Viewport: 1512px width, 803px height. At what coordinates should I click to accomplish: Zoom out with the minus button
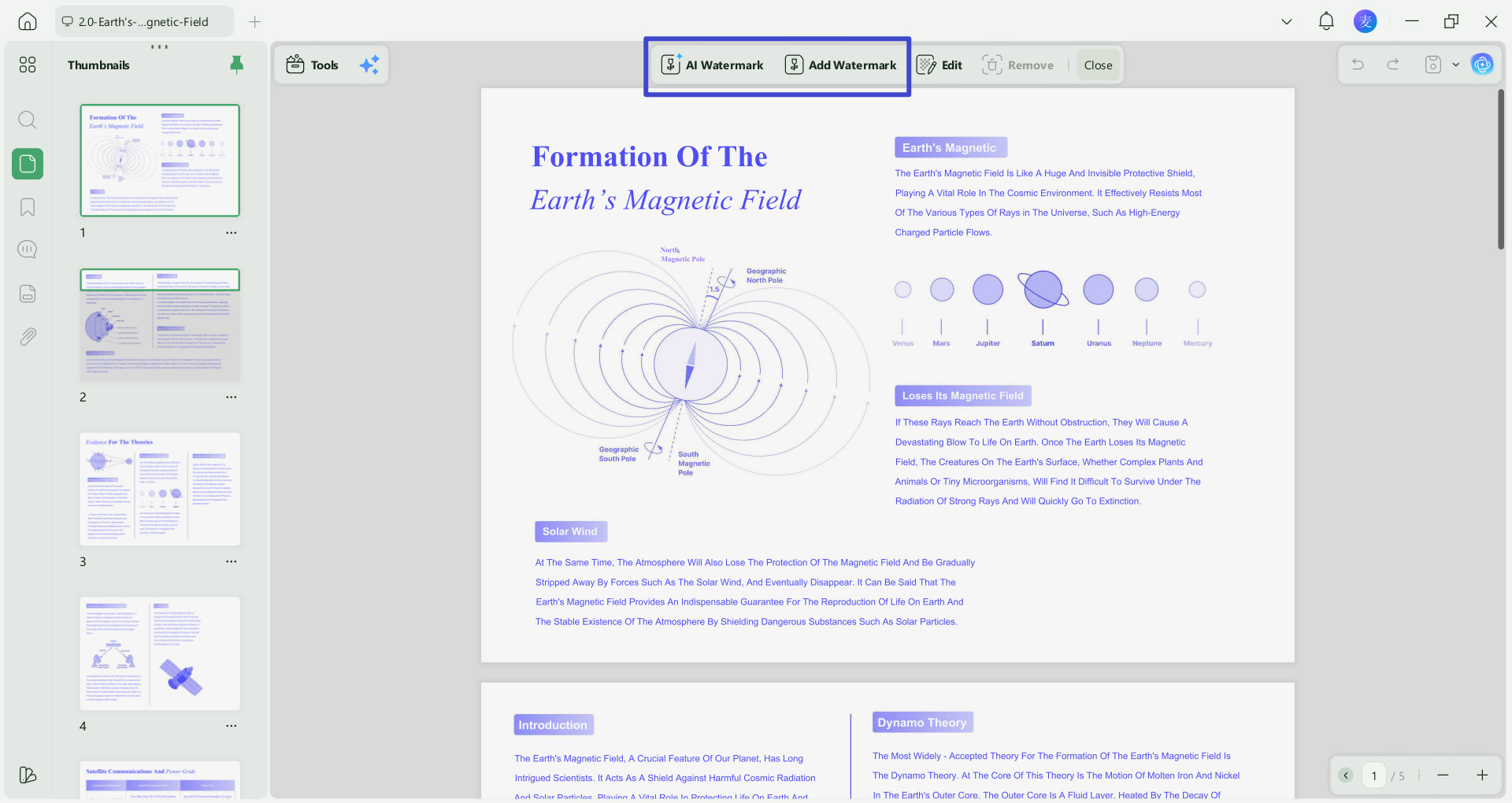[1443, 775]
